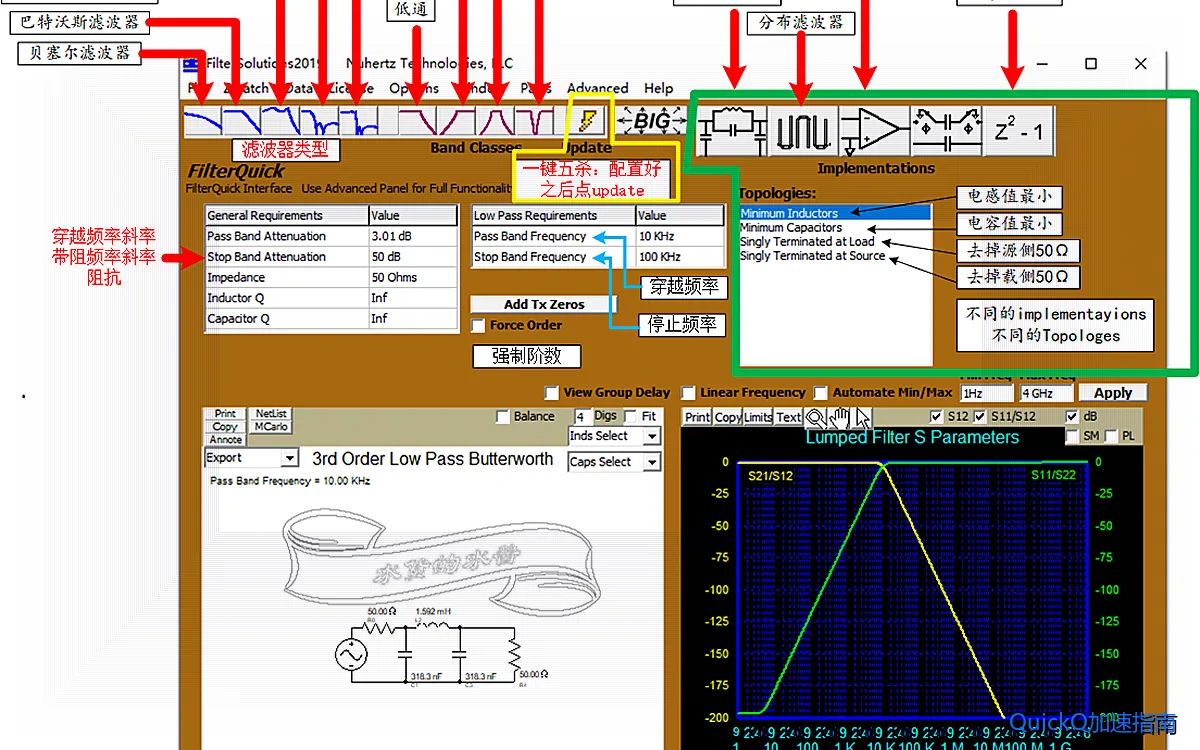1200x750 pixels.
Task: Choose the lumped LC implementation icon
Action: pos(732,130)
